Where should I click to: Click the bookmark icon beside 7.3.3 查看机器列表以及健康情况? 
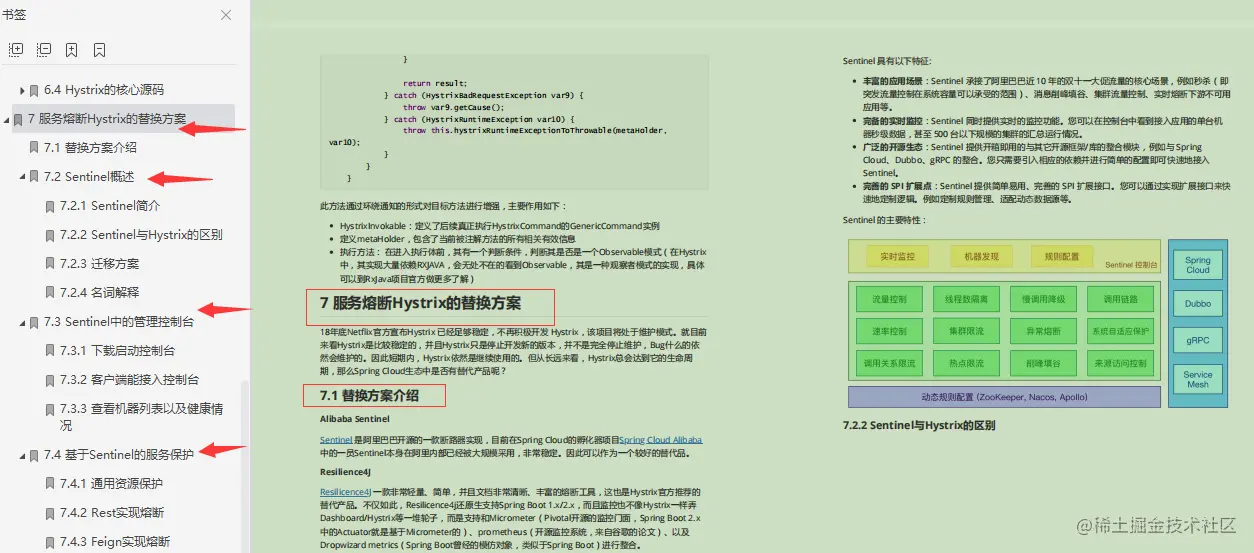tap(50, 409)
